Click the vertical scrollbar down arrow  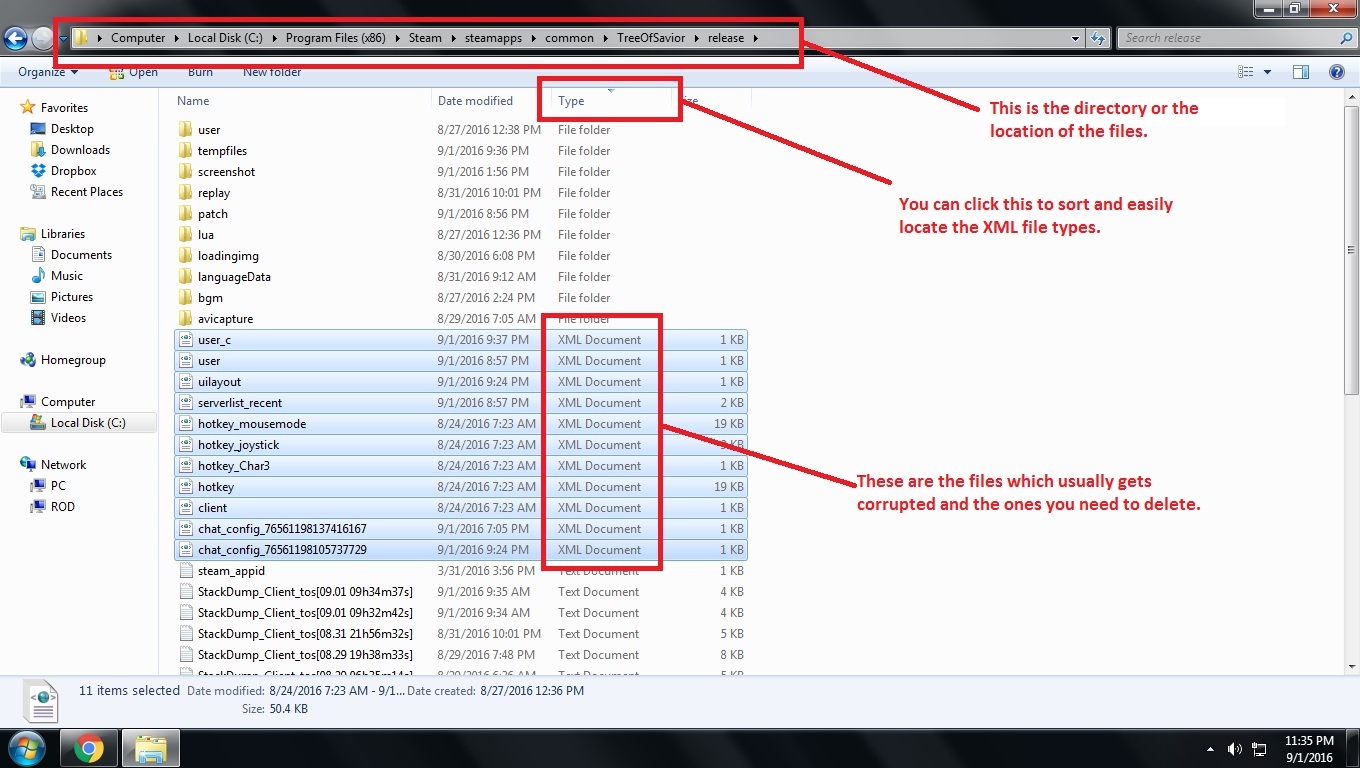pos(1351,666)
